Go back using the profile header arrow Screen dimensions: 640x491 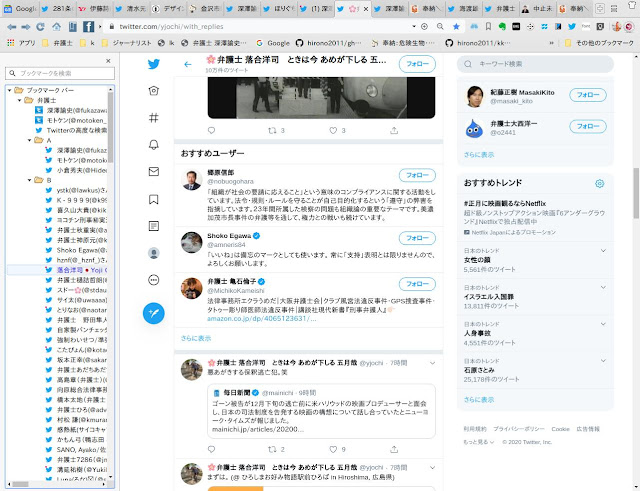[187, 64]
